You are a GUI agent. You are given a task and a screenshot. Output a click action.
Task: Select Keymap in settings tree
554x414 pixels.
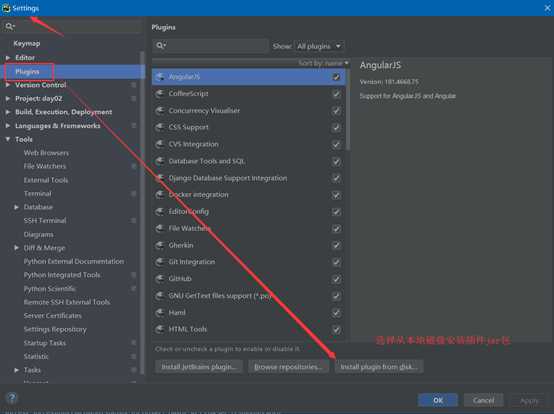(26, 43)
